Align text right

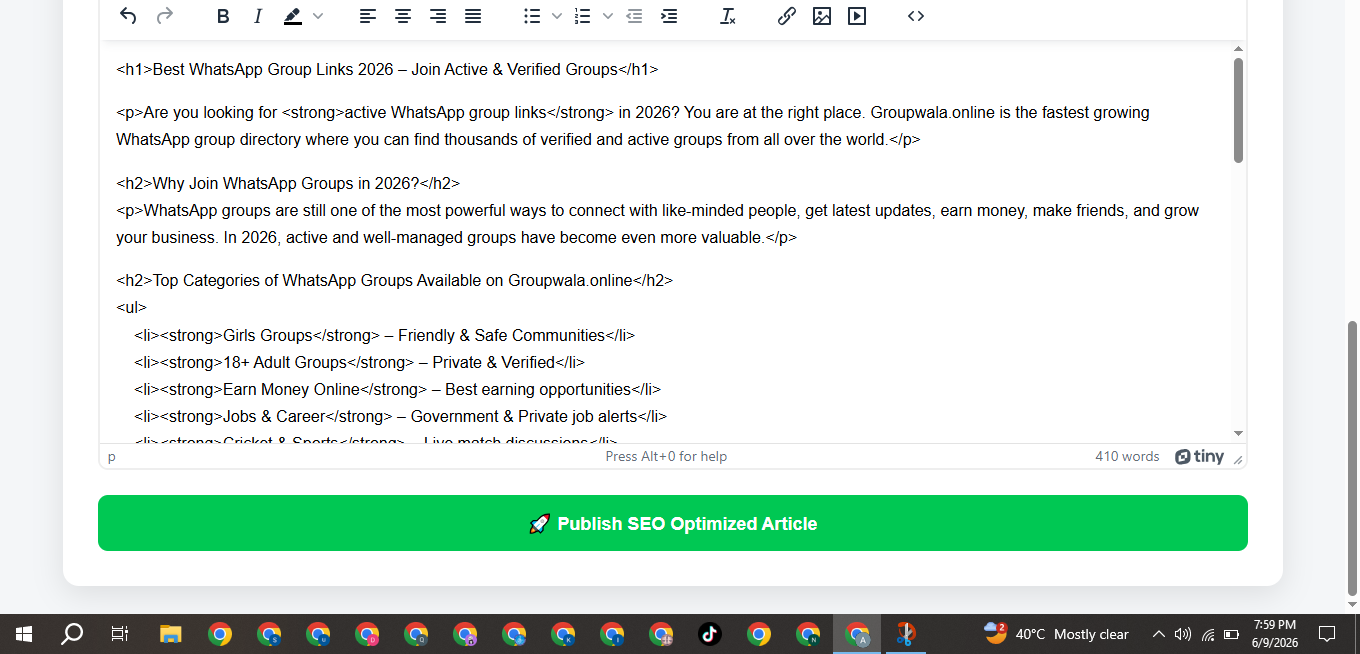point(438,16)
